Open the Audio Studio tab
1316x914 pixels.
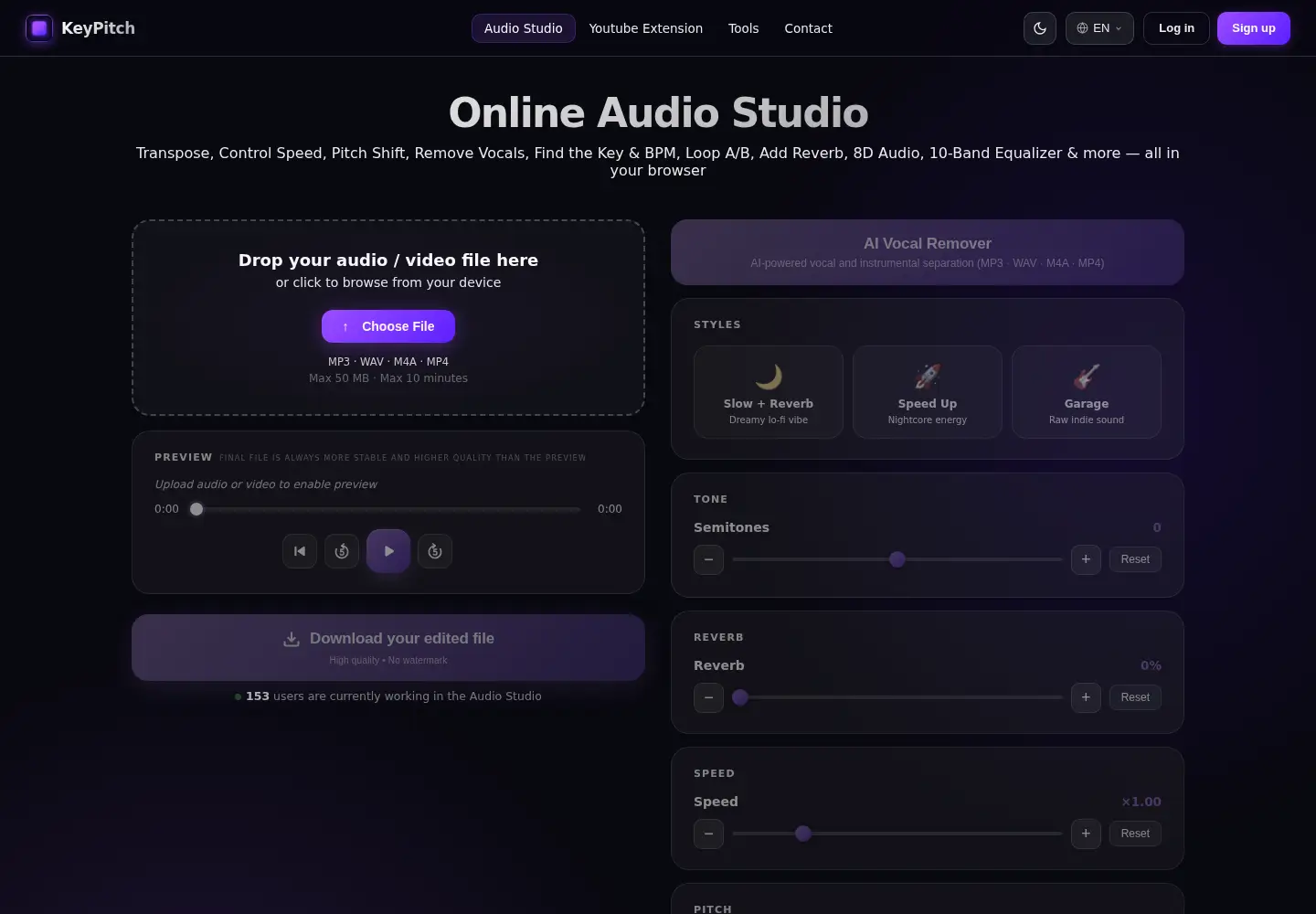(x=524, y=28)
